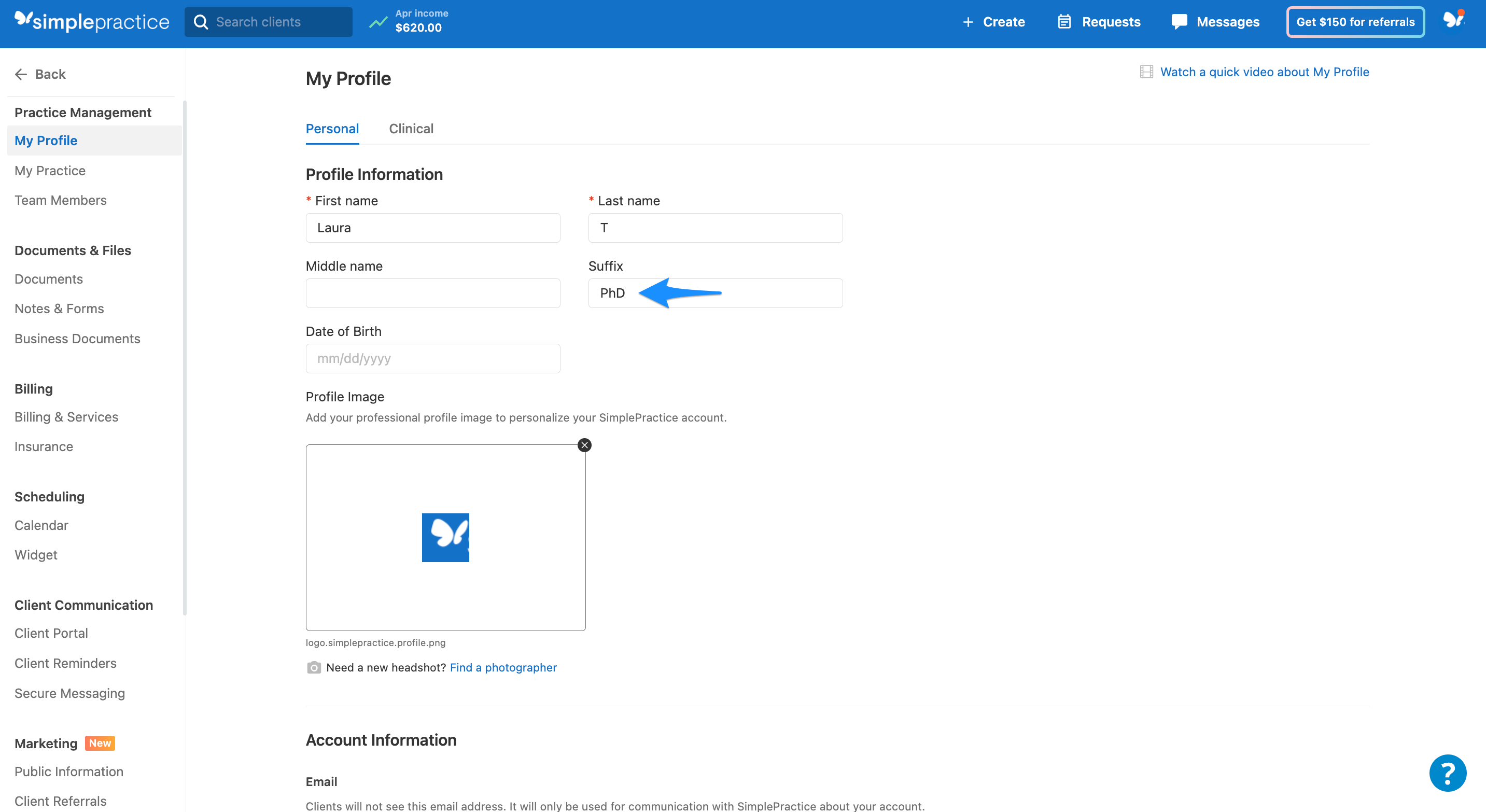This screenshot has height=812, width=1486.
Task: Open Client Referrals page
Action: pos(61,801)
